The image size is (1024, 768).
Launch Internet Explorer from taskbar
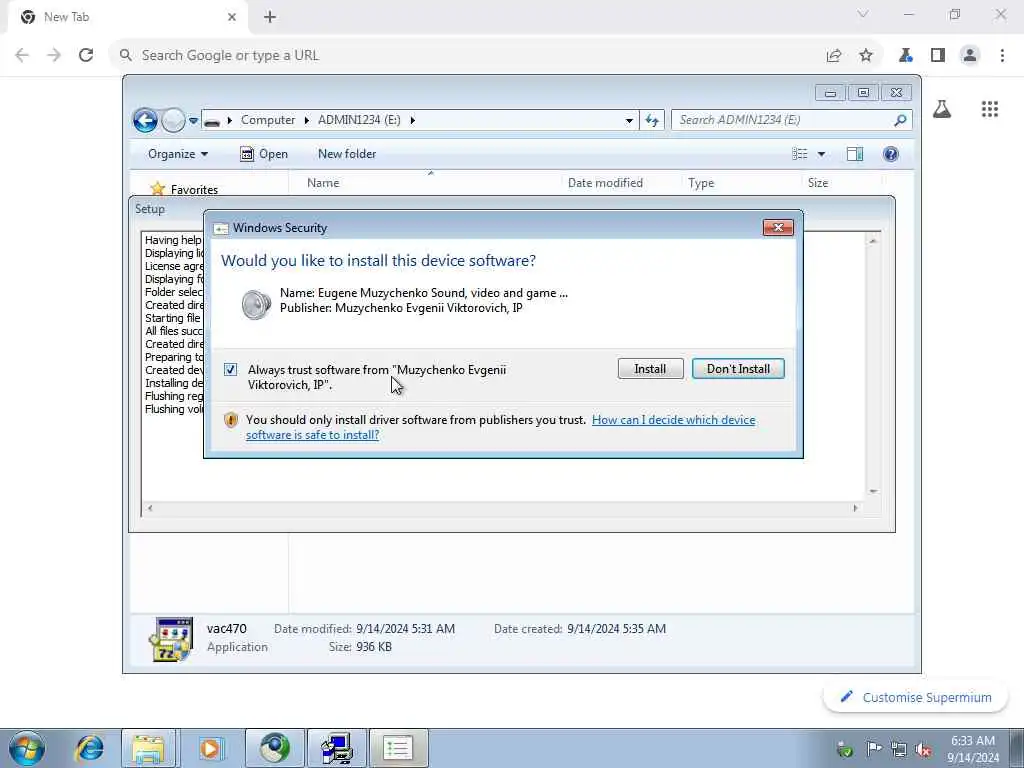coord(89,748)
